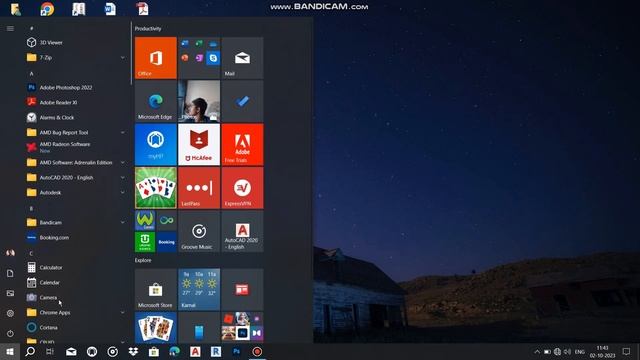Viewport: 640px width, 360px height.
Task: Click the ENG language indicator
Action: click(x=580, y=352)
